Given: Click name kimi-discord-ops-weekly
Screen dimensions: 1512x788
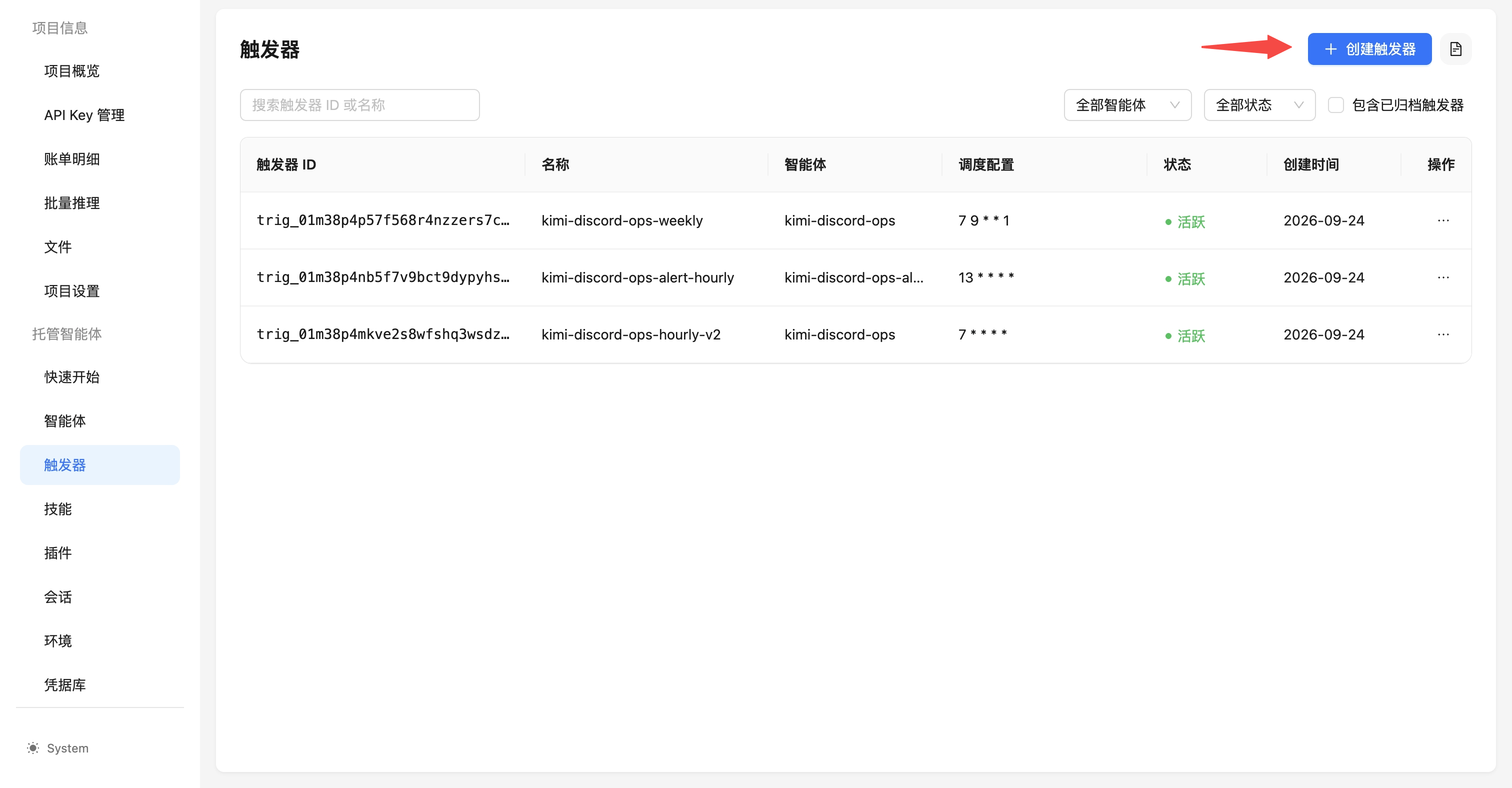Looking at the screenshot, I should pos(621,220).
